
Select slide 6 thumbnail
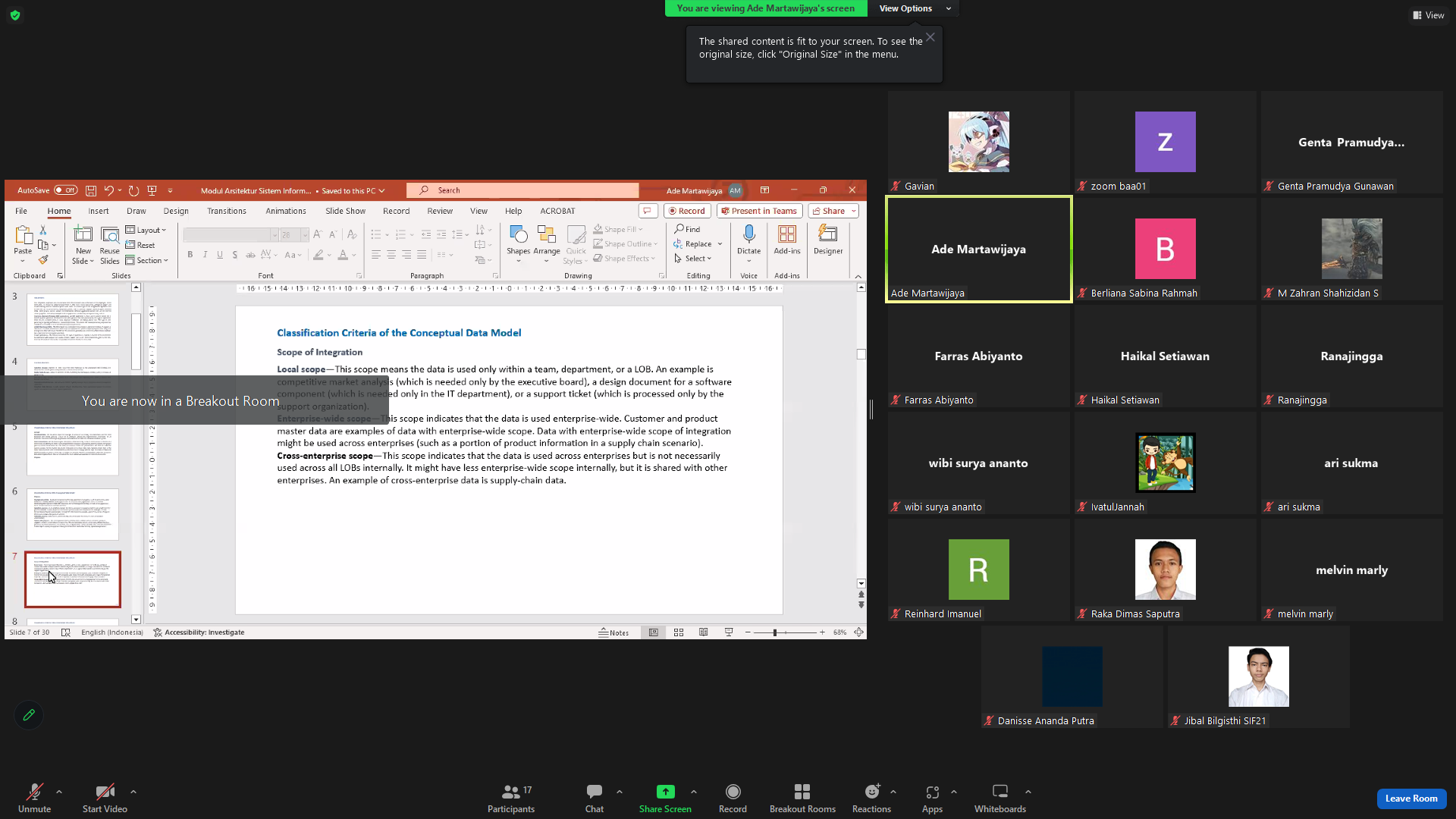[x=73, y=514]
